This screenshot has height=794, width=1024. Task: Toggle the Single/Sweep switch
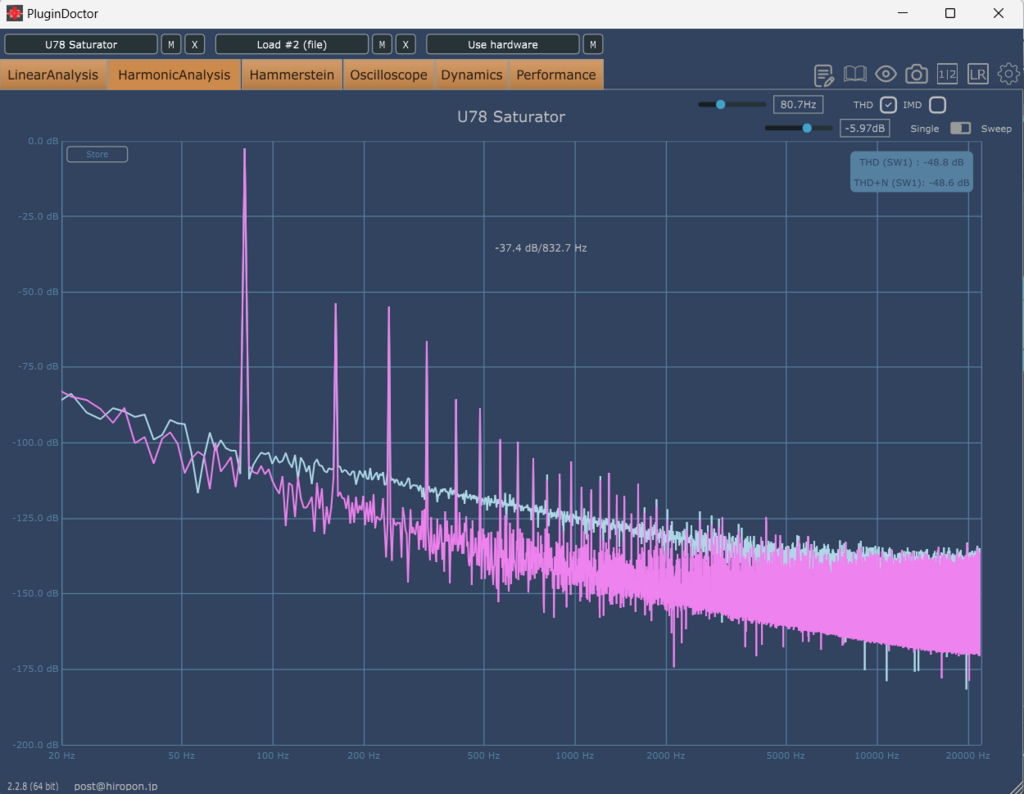(960, 128)
